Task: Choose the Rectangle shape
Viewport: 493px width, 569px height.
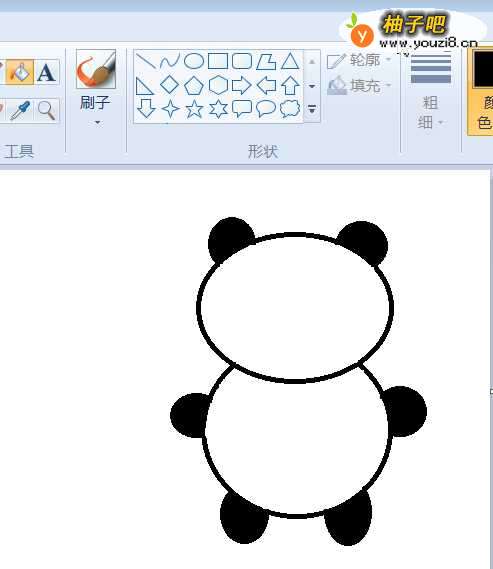Action: point(218,61)
